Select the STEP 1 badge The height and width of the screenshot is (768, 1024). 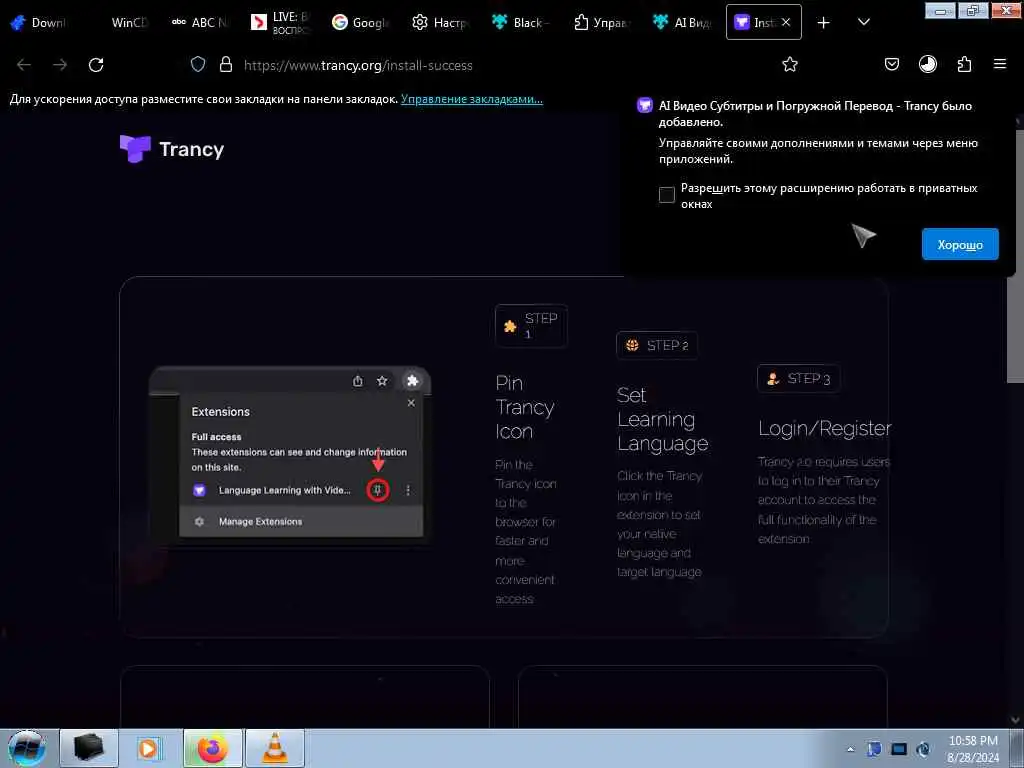click(x=531, y=326)
